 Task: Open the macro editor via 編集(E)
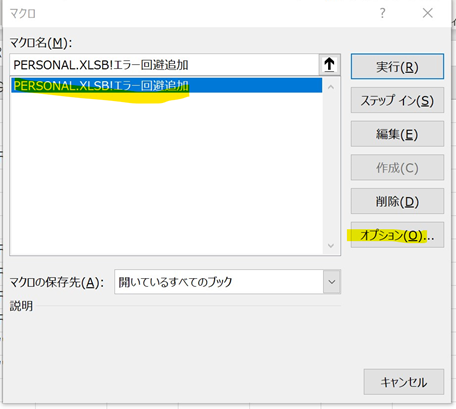397,134
